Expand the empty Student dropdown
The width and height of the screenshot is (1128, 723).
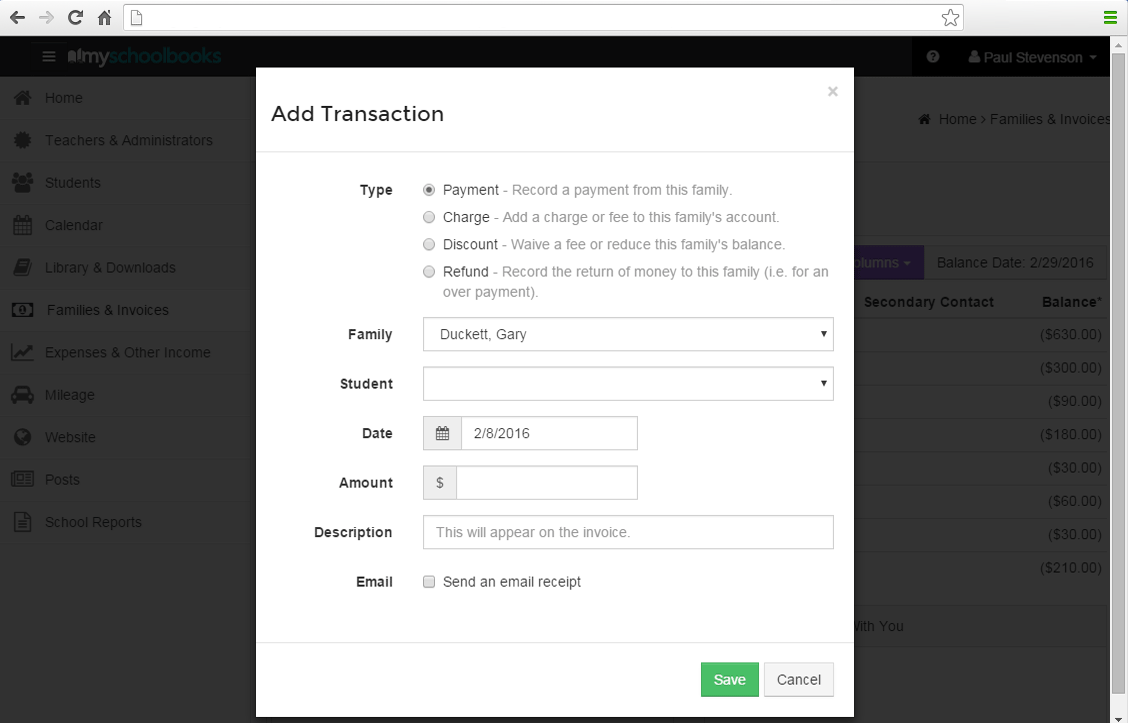(x=628, y=383)
